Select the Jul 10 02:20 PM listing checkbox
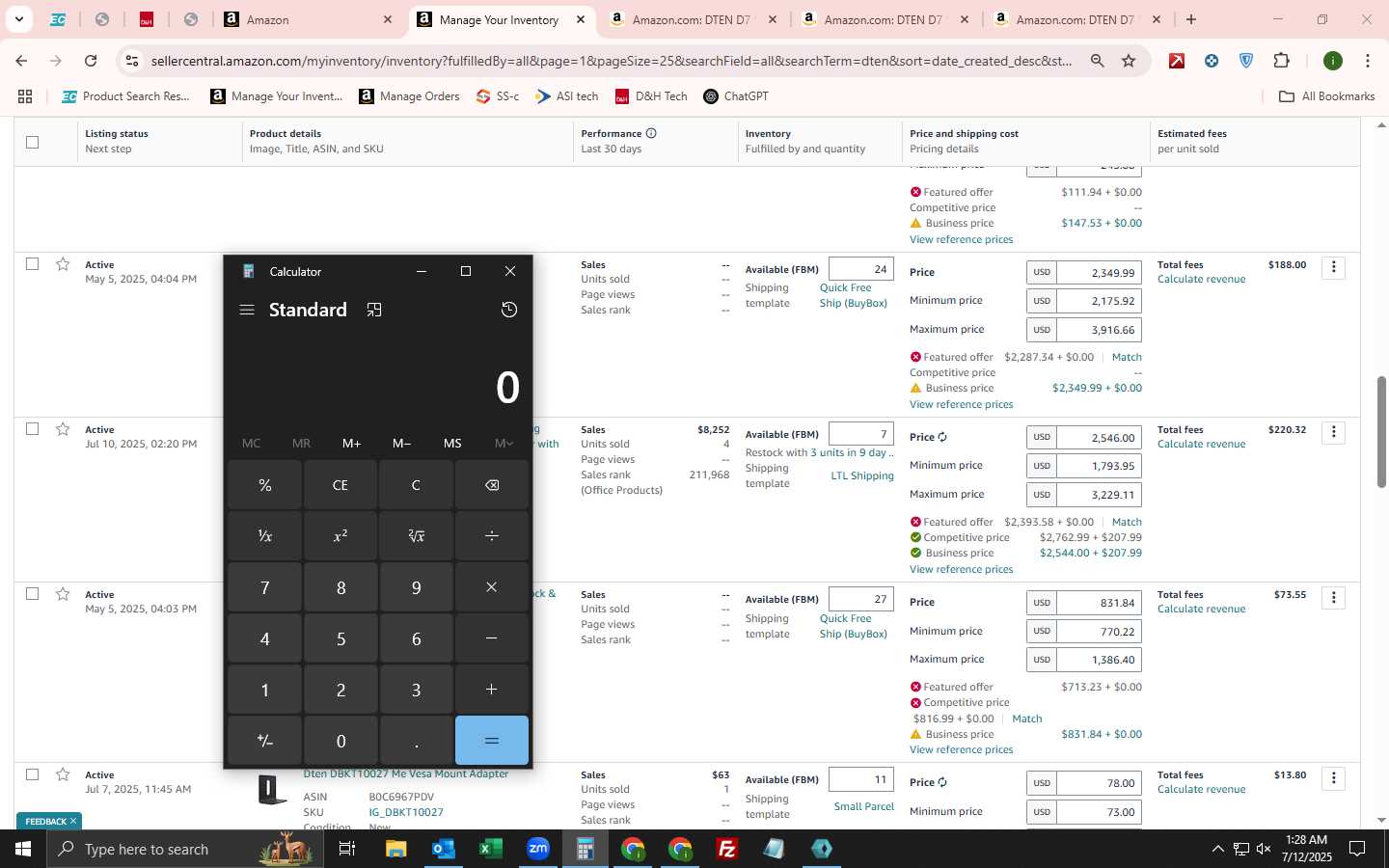1389x868 pixels. point(32,429)
